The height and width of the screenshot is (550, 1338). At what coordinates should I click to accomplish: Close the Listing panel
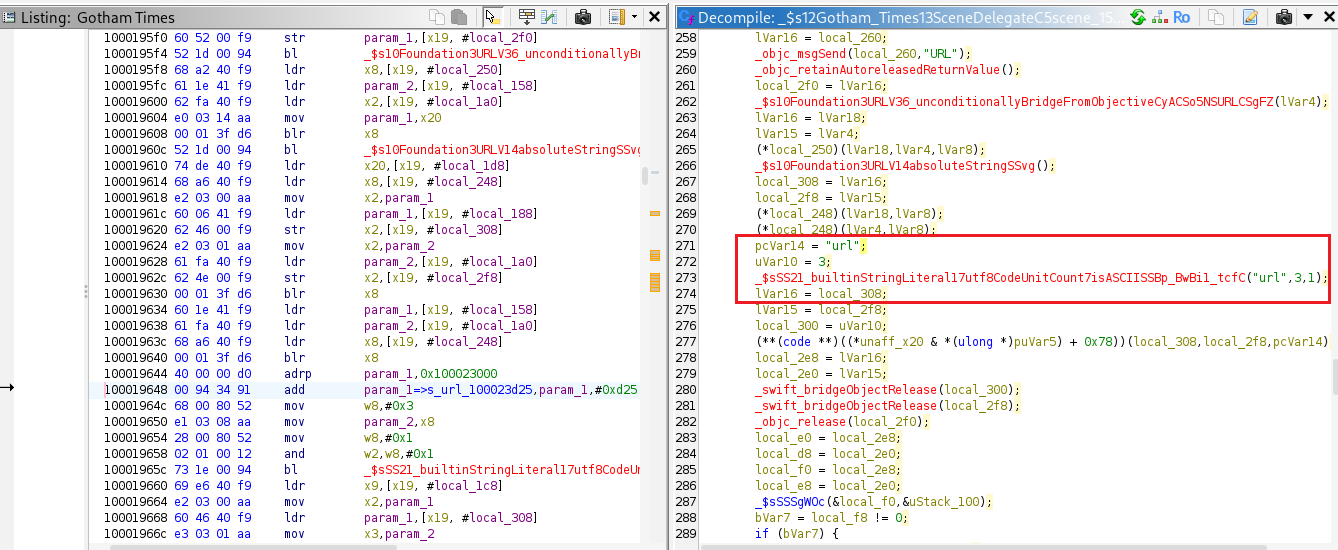point(654,17)
